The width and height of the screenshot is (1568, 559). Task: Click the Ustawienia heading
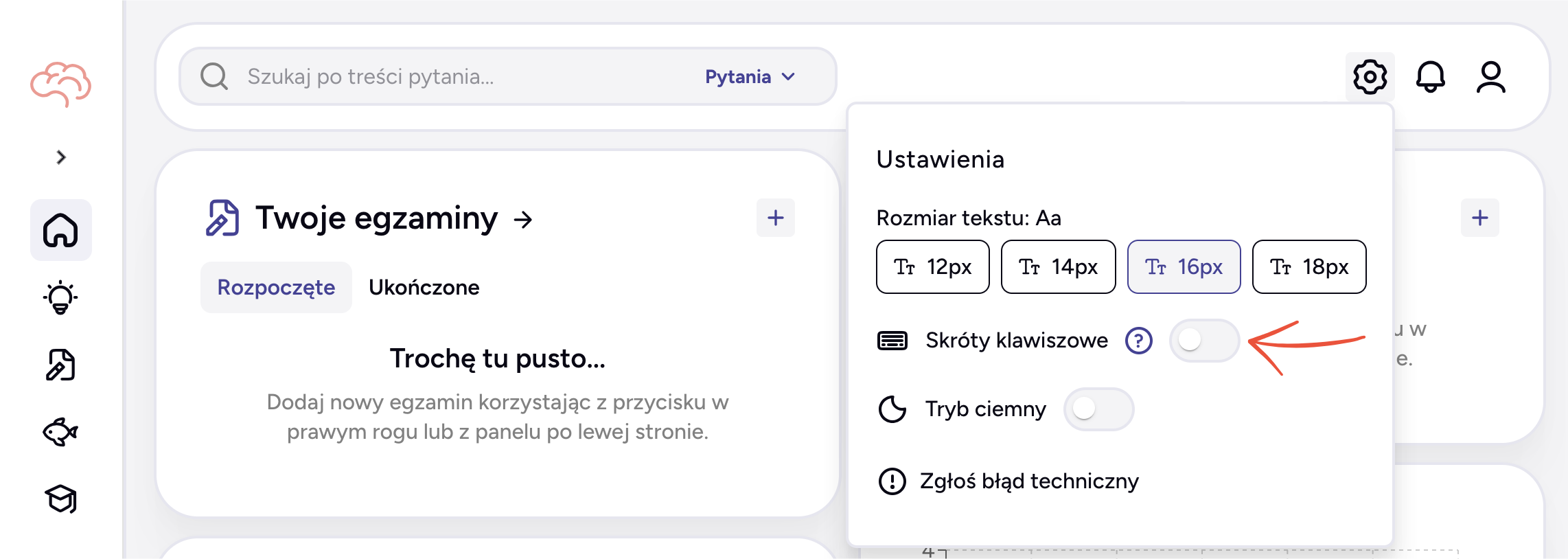tap(941, 159)
